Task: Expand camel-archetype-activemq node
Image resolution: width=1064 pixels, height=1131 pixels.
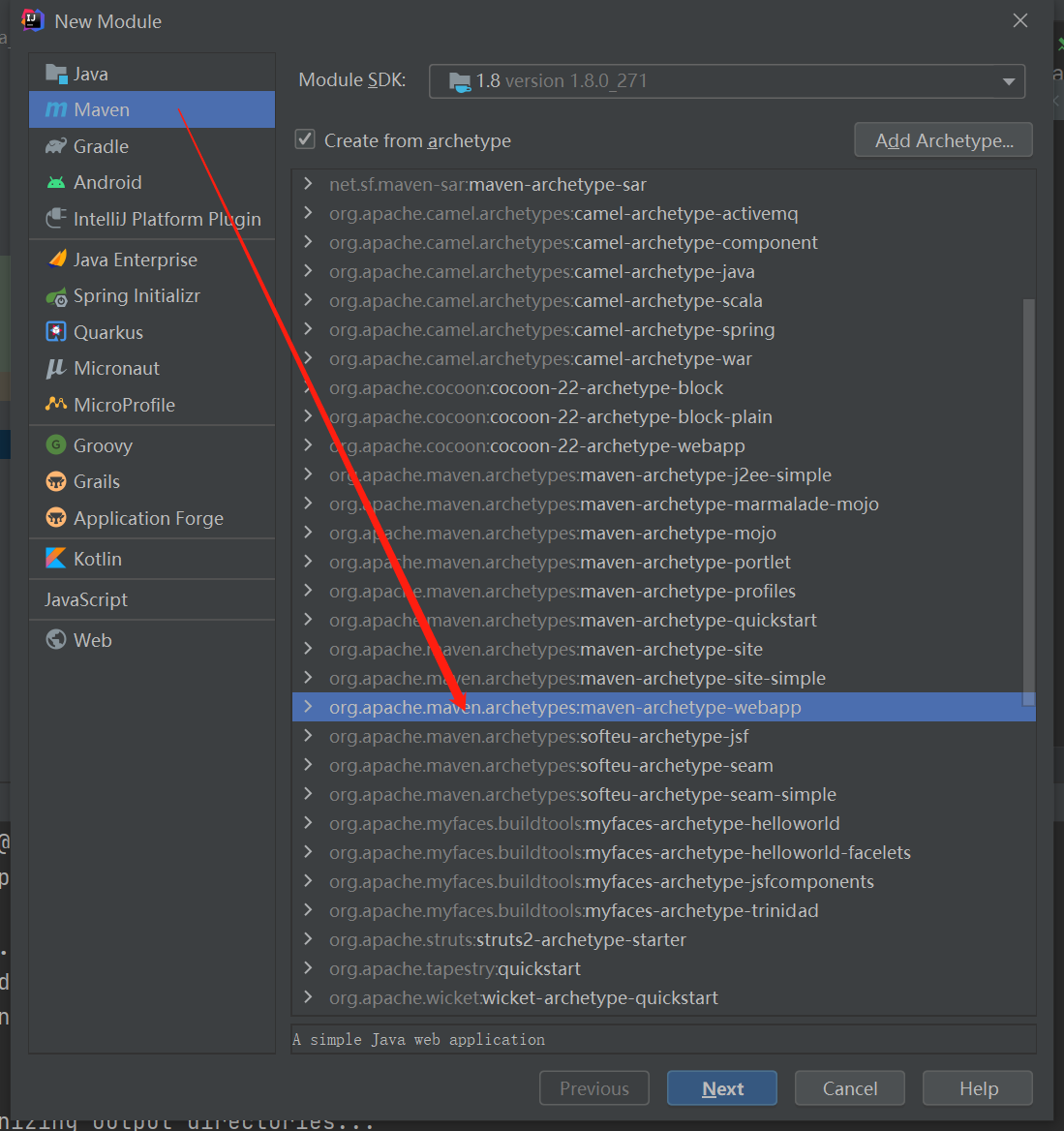Action: [308, 213]
